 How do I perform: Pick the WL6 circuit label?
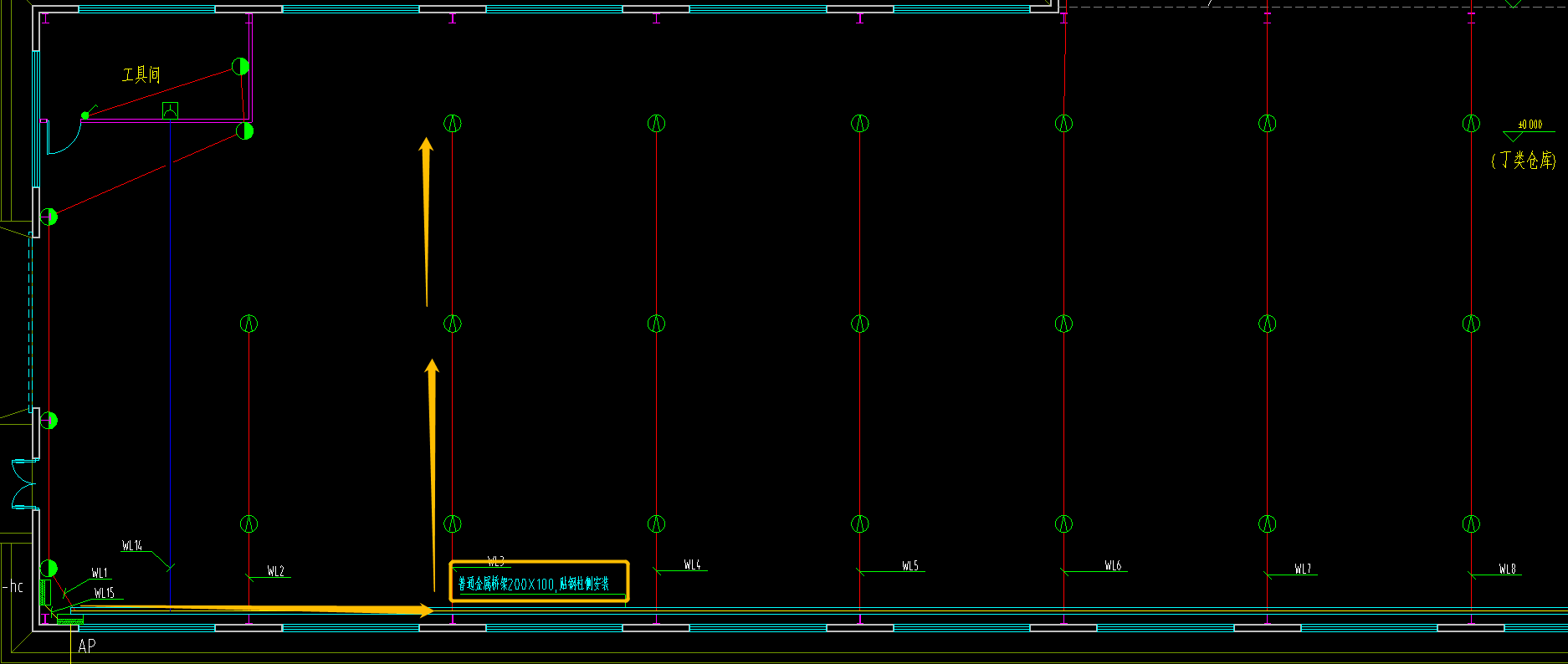[x=1113, y=566]
